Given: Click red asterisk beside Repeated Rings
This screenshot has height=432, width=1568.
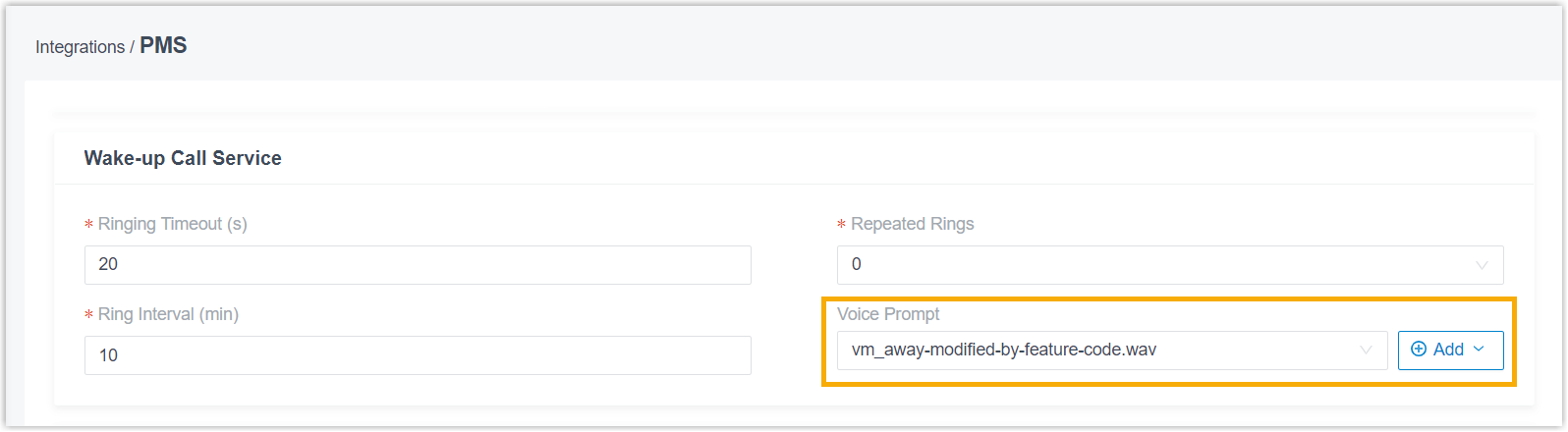Looking at the screenshot, I should (841, 226).
